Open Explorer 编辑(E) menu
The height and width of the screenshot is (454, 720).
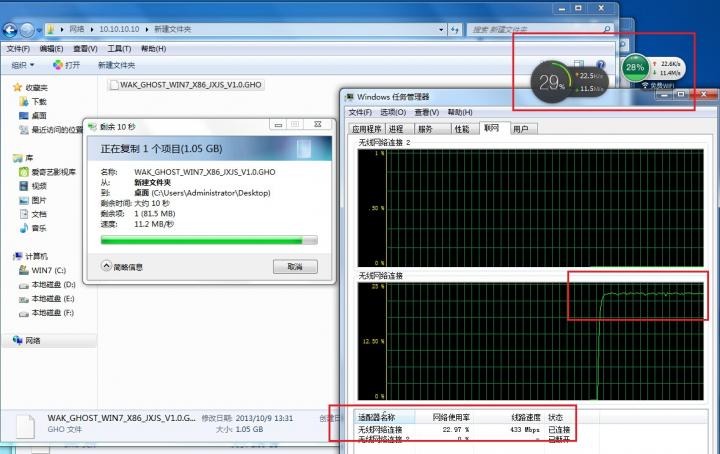pos(51,49)
